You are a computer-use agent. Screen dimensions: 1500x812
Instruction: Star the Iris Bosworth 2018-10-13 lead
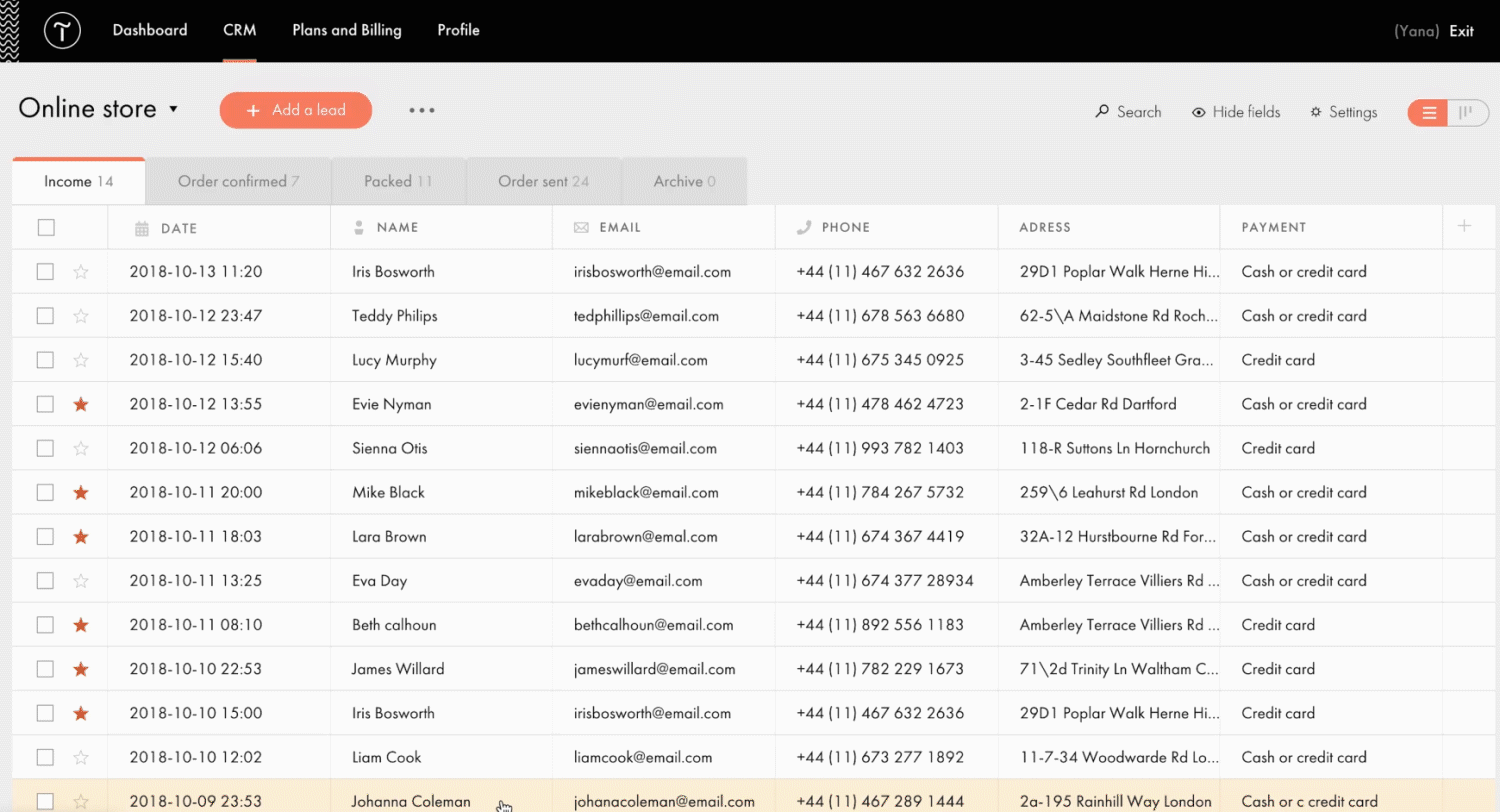pos(81,272)
